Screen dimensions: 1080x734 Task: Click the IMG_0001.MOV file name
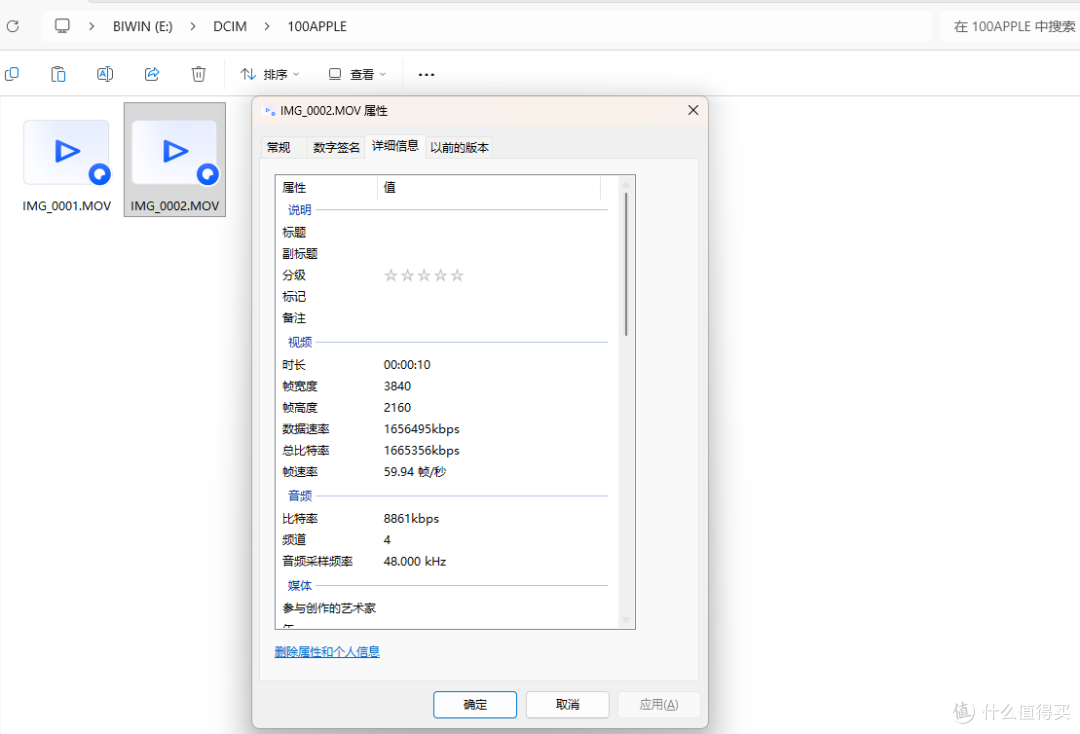(x=67, y=206)
